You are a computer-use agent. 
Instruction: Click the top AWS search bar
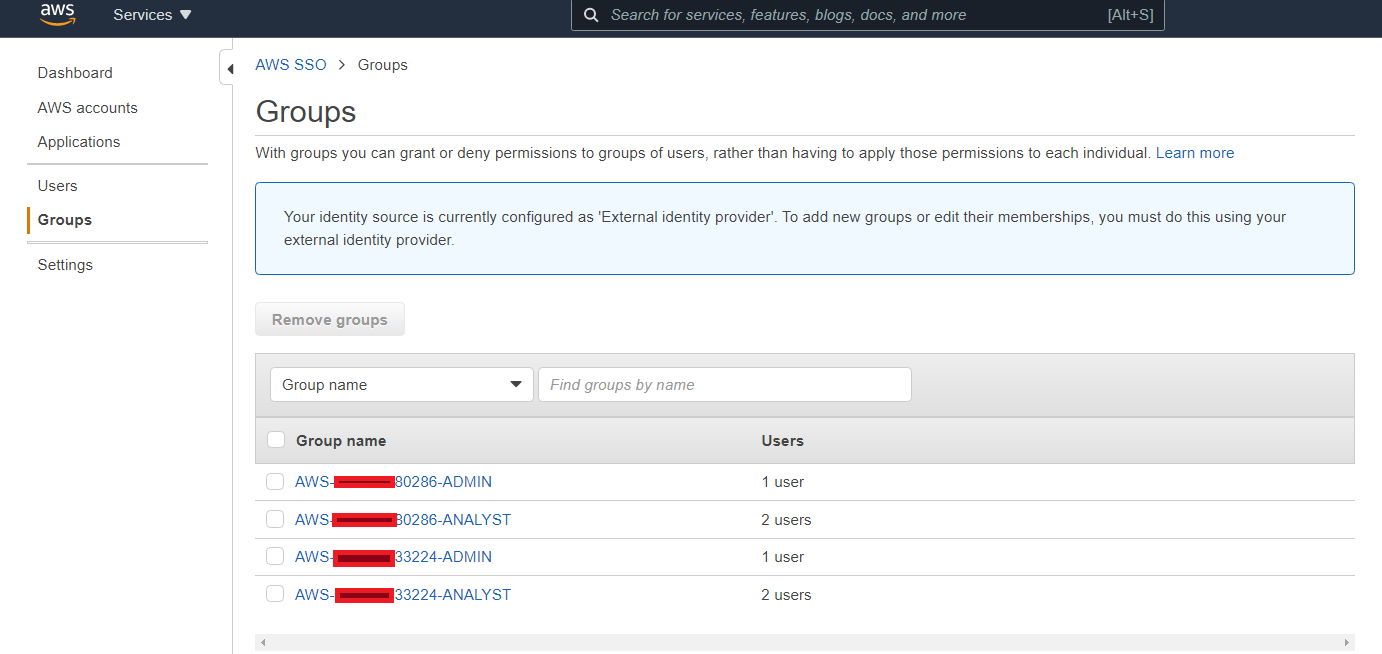[868, 15]
